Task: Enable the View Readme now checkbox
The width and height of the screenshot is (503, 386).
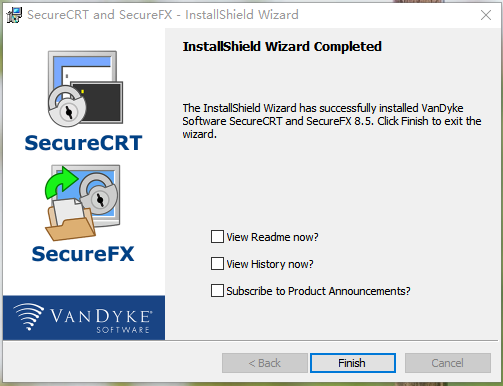Action: pos(217,237)
